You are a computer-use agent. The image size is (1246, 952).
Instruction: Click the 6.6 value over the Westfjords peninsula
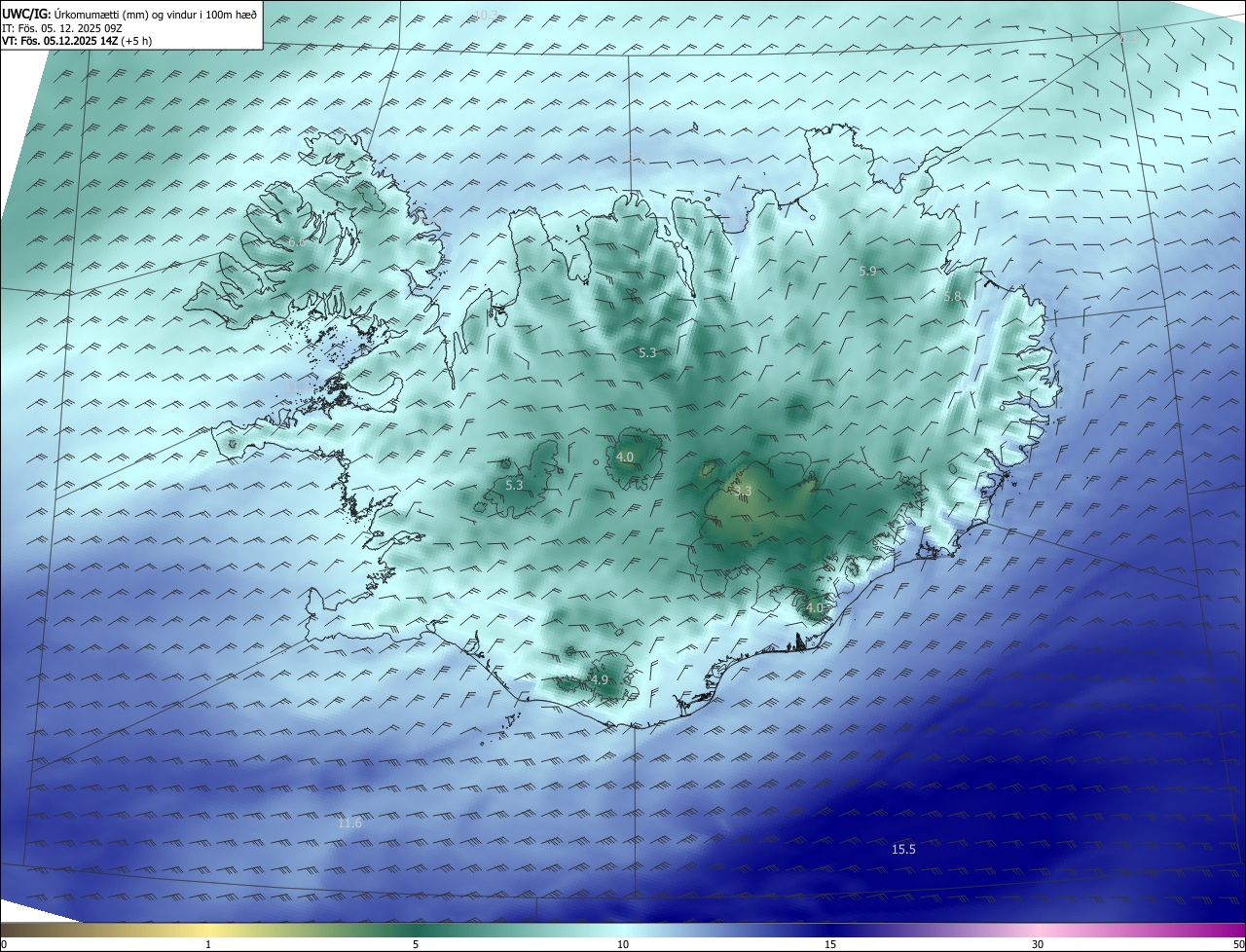pyautogui.click(x=296, y=241)
